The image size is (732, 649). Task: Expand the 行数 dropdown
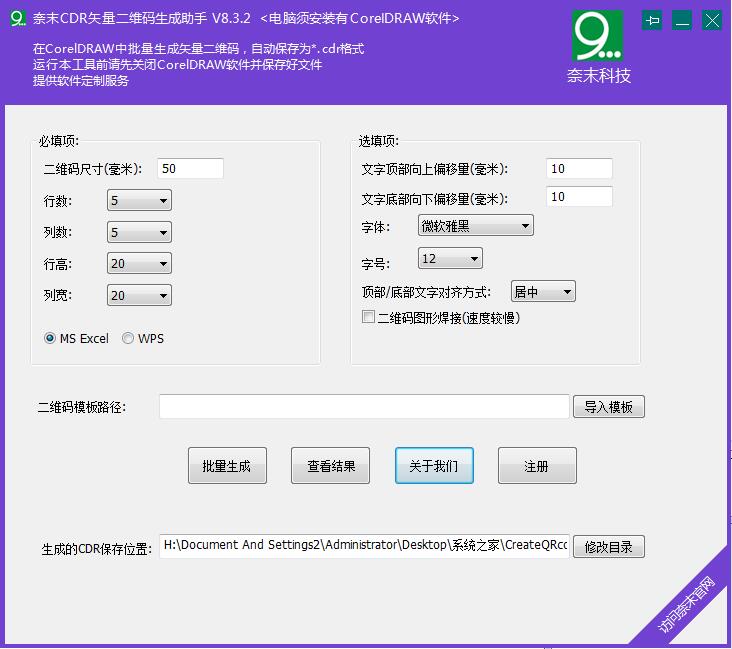(x=139, y=201)
